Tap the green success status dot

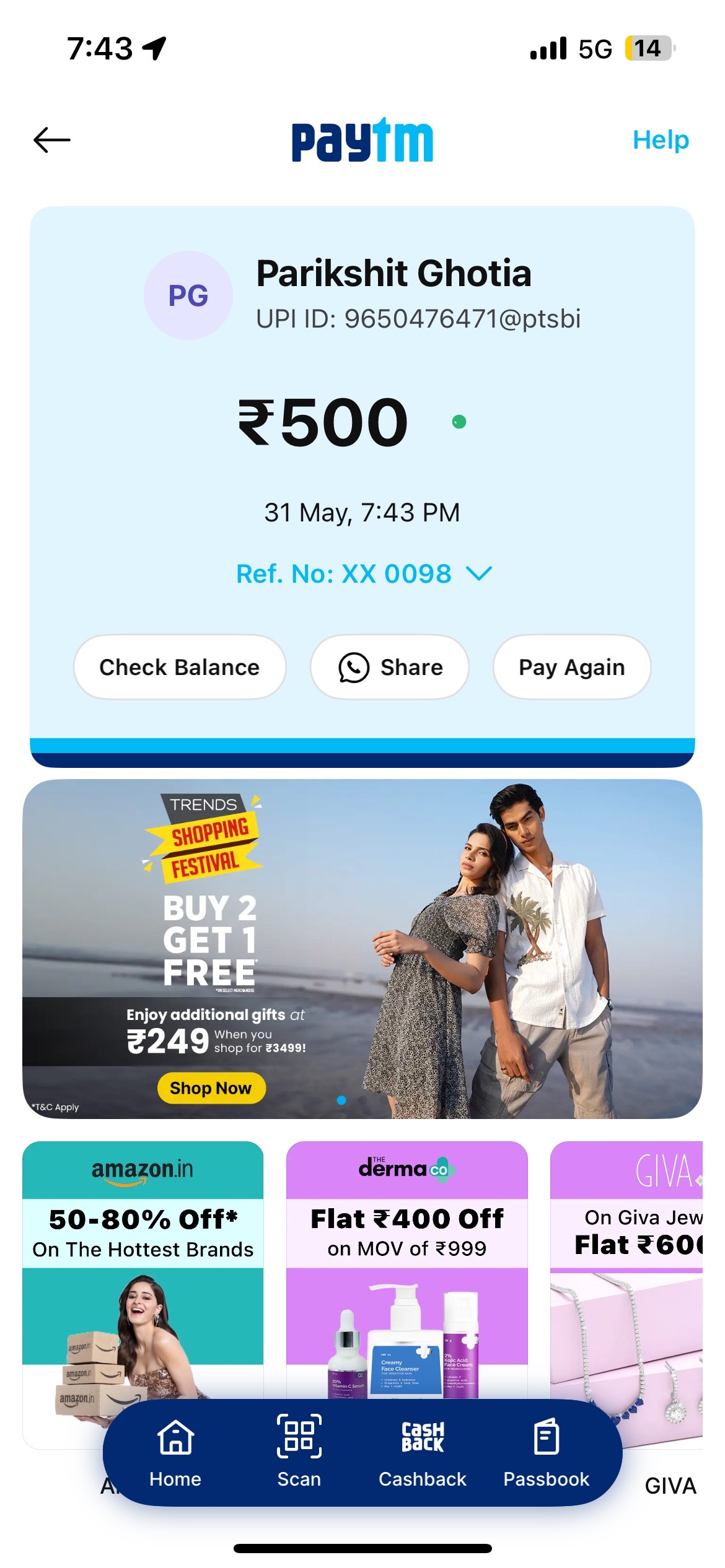tap(459, 422)
